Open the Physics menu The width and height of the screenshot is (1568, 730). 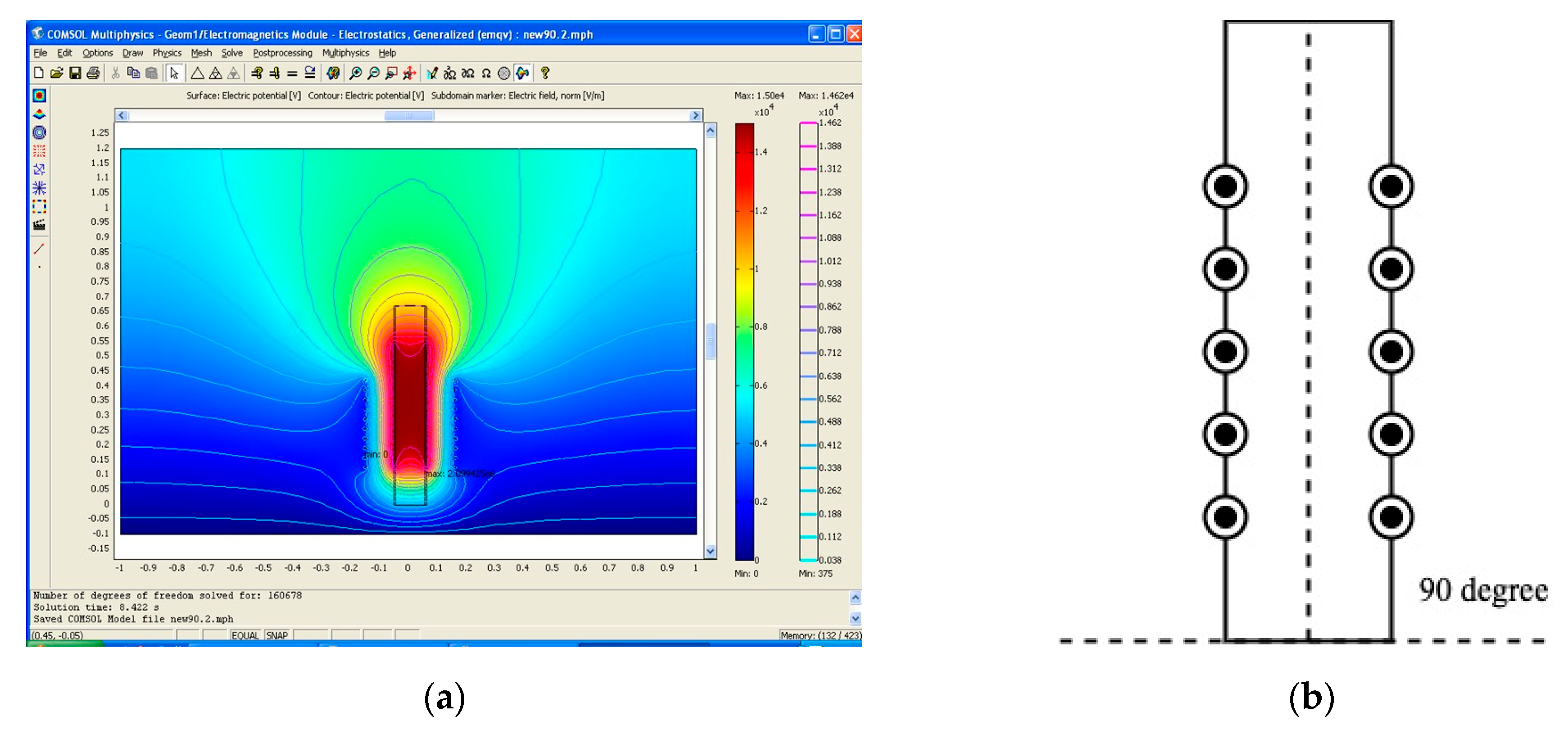point(167,53)
